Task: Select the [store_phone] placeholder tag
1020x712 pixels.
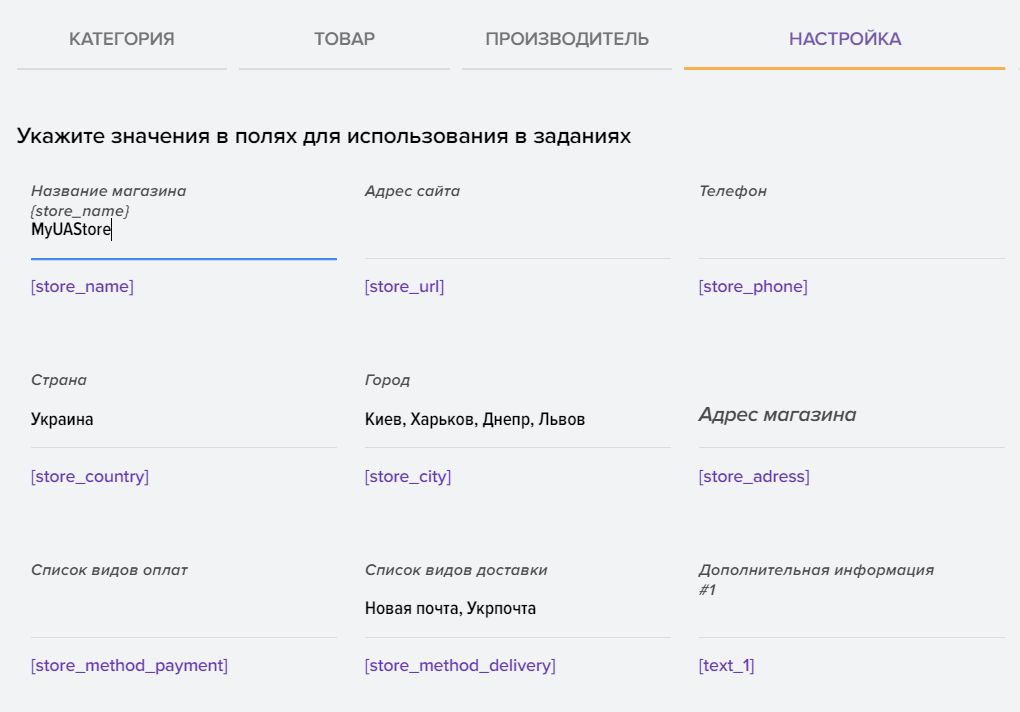Action: coord(752,287)
